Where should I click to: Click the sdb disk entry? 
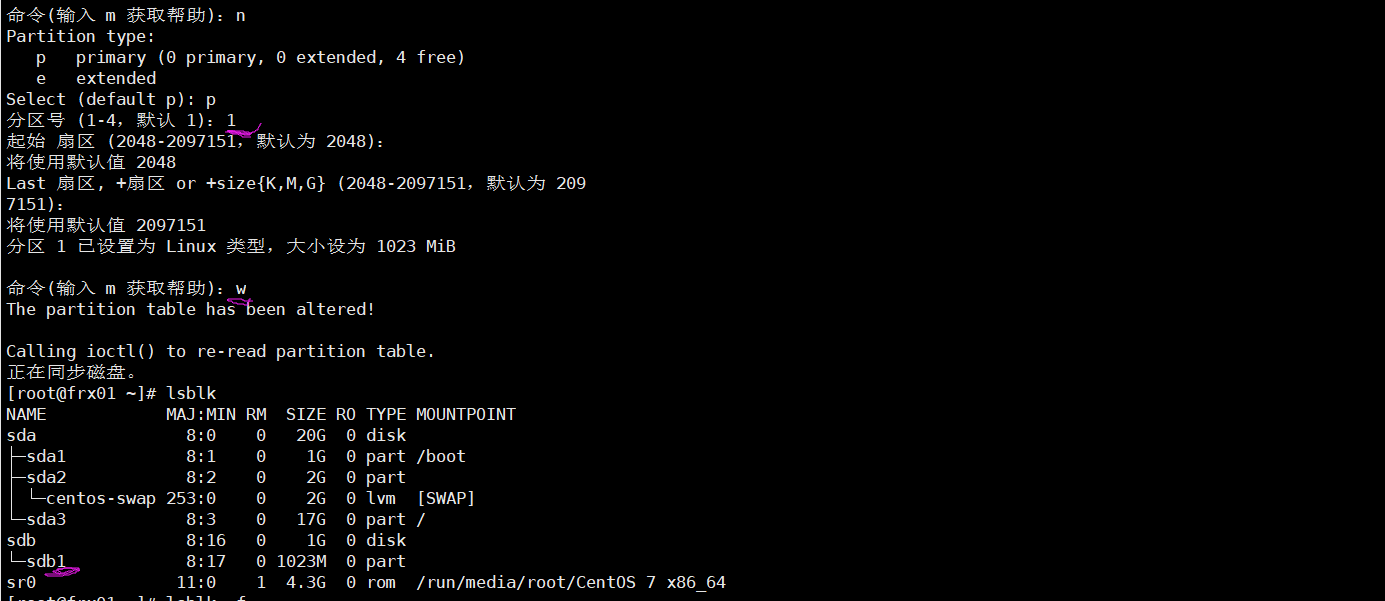[21, 540]
